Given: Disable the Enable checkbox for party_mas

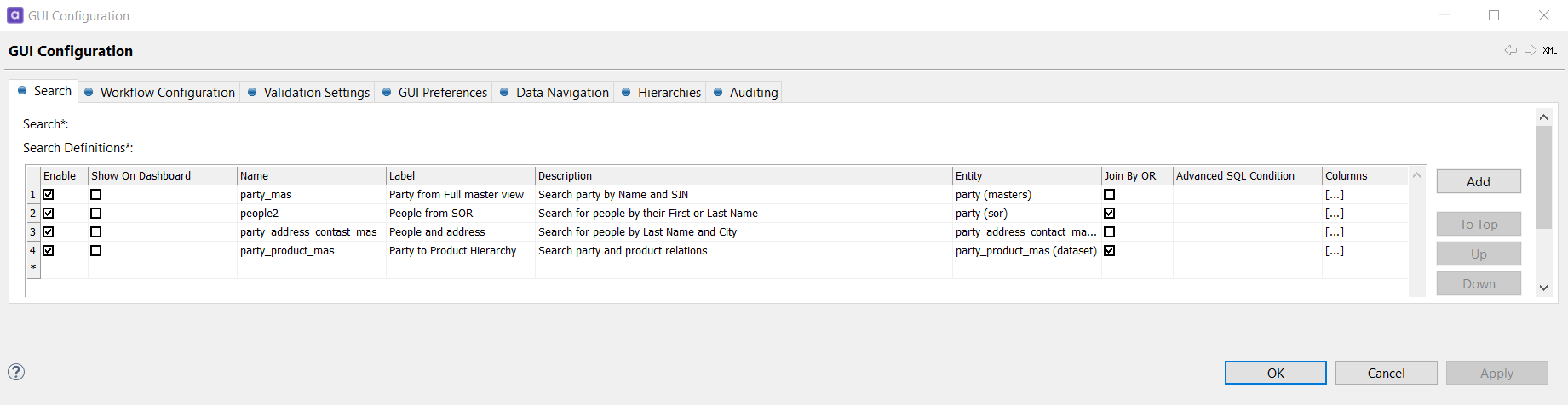Looking at the screenshot, I should point(49,195).
